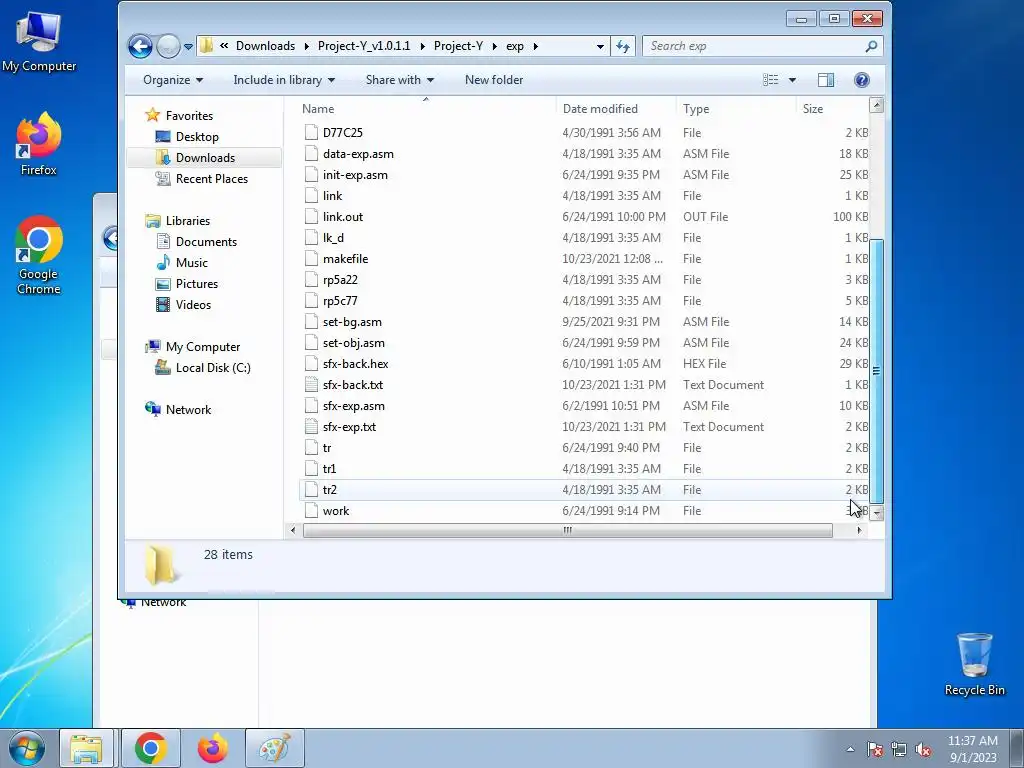The image size is (1024, 768).
Task: Click the Forward navigation arrow in Explorer
Action: (168, 46)
